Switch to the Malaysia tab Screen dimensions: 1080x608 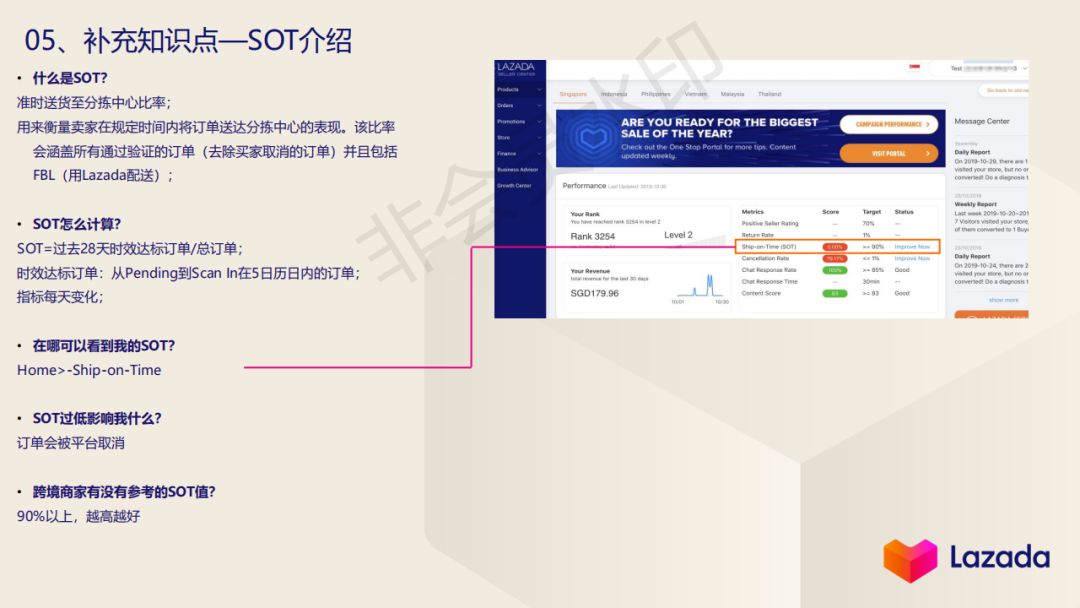732,94
